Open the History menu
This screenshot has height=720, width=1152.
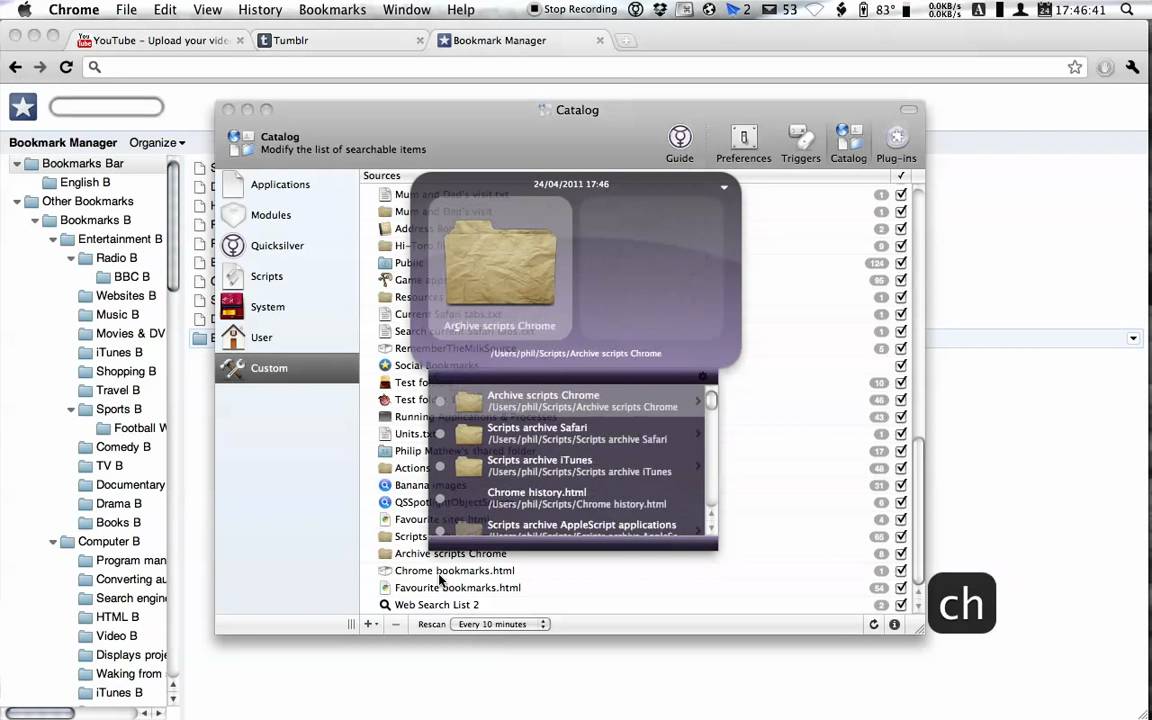[260, 10]
